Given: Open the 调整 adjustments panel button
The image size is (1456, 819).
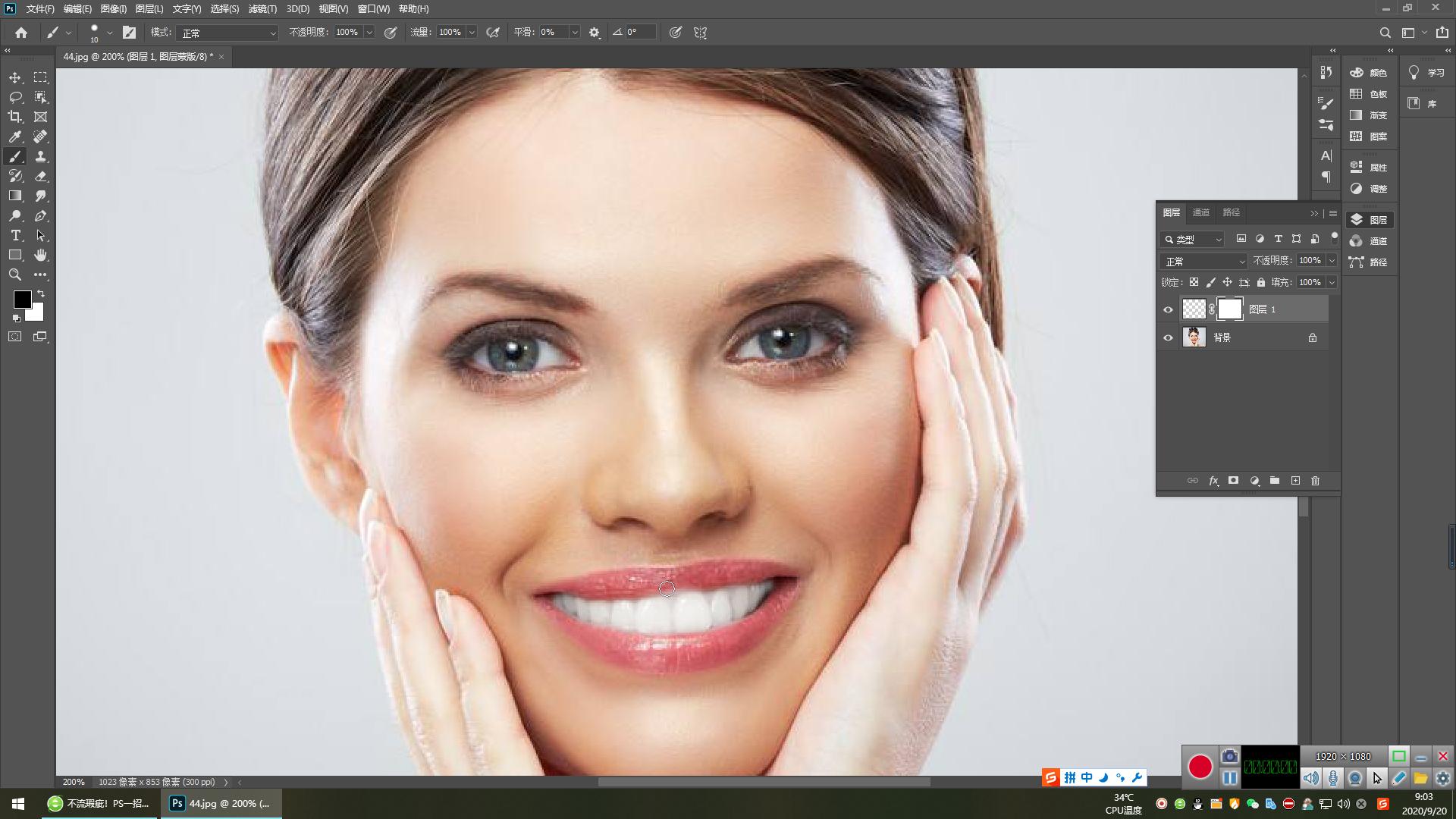Looking at the screenshot, I should click(1370, 189).
